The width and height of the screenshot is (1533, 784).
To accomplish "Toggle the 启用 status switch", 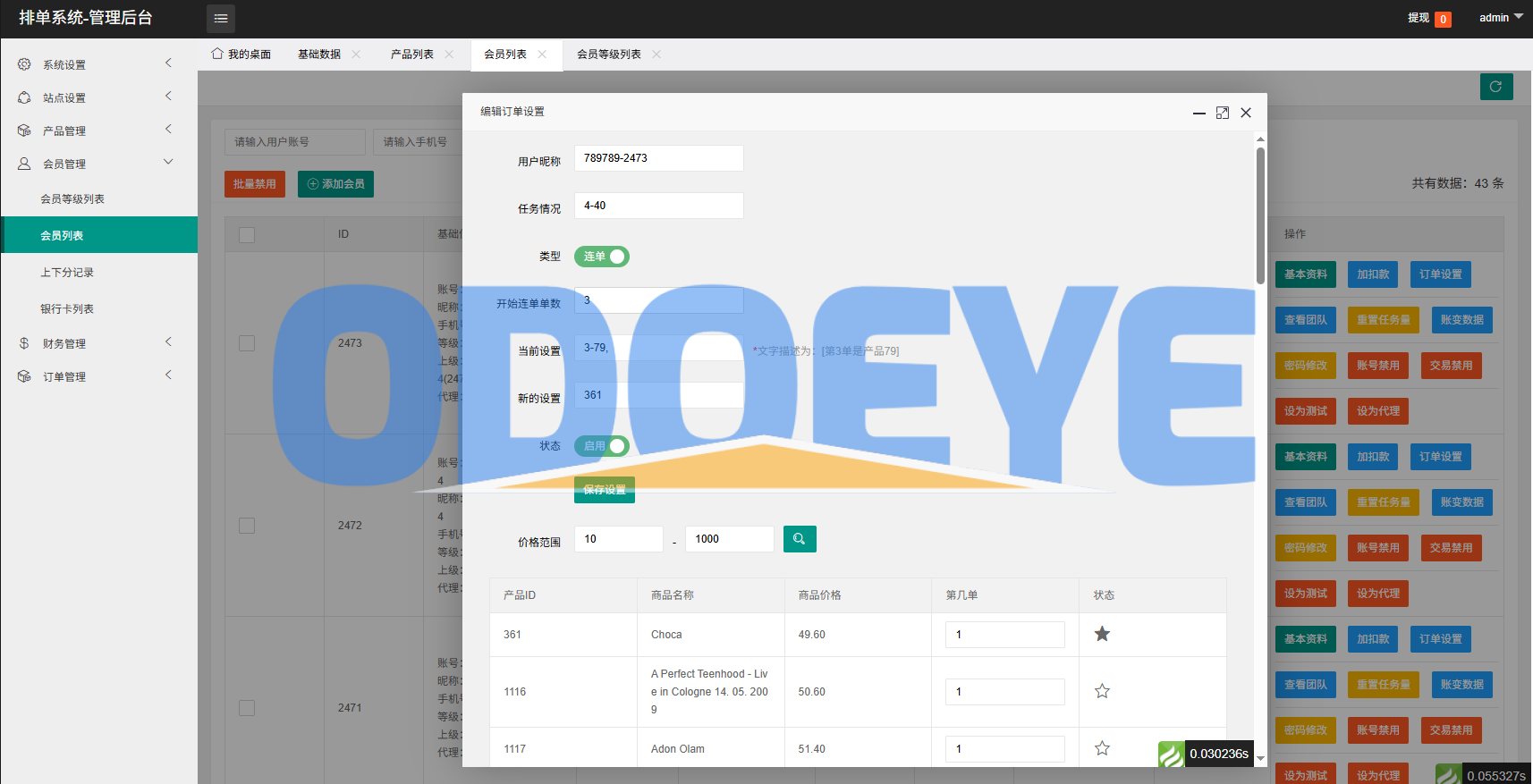I will click(602, 446).
